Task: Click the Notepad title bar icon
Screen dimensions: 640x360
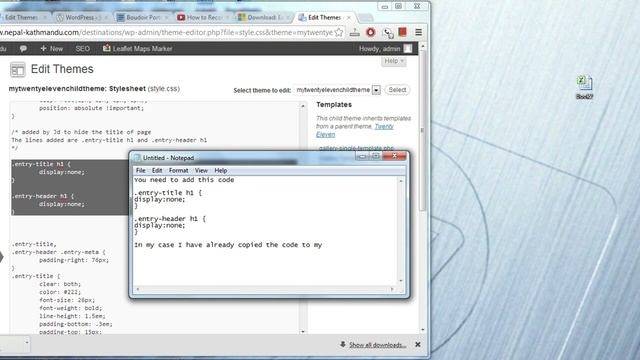Action: pos(137,158)
